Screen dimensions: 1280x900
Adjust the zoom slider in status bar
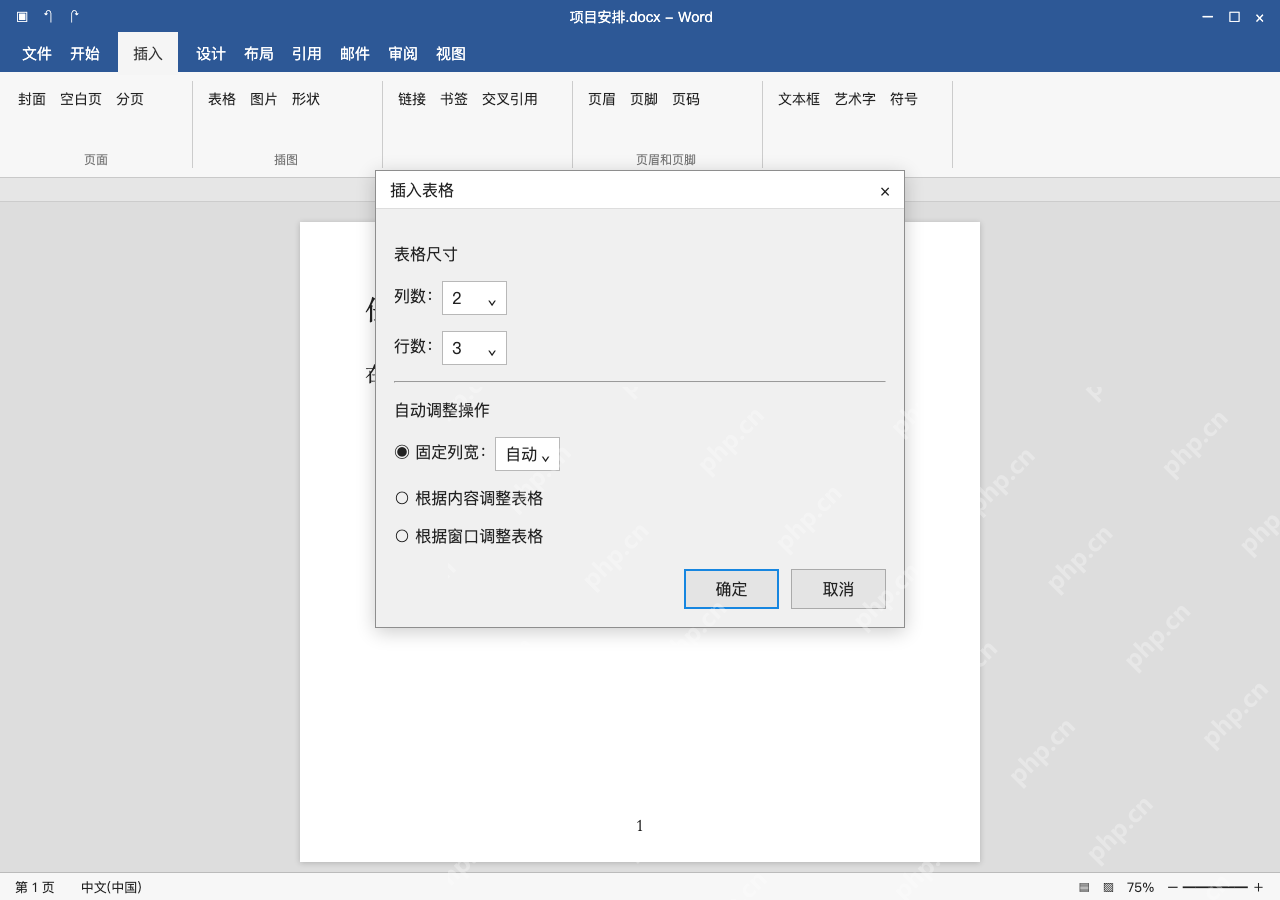tap(1215, 887)
